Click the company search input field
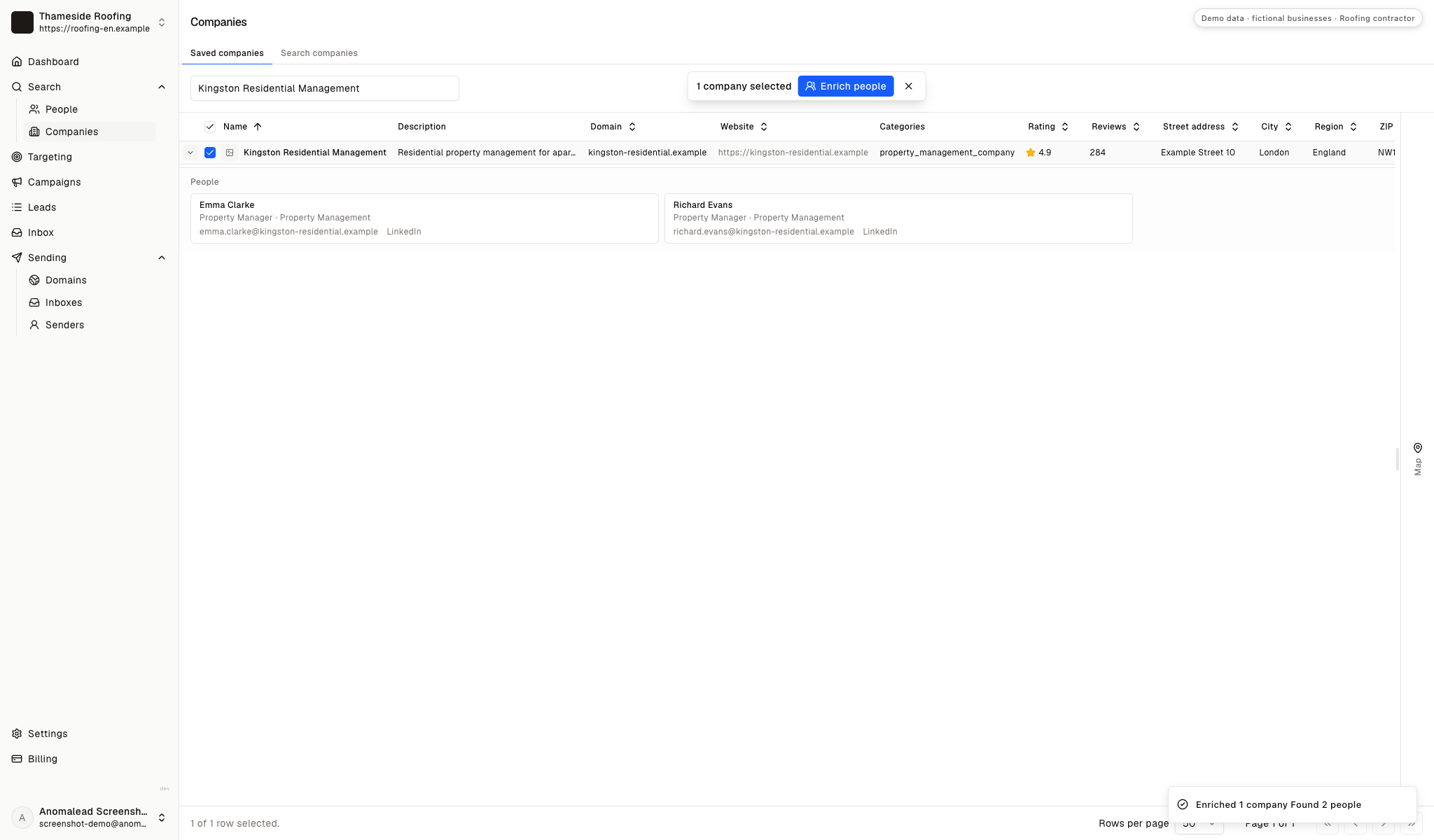 point(325,88)
